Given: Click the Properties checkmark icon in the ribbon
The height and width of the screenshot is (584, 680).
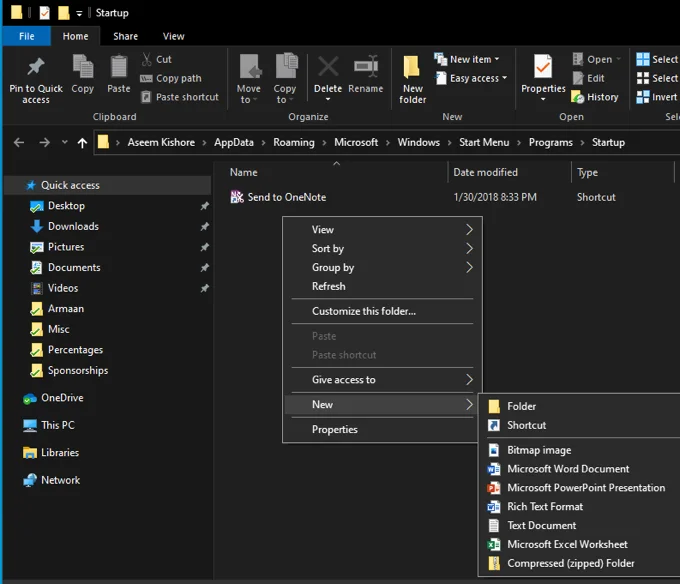Looking at the screenshot, I should pyautogui.click(x=543, y=67).
